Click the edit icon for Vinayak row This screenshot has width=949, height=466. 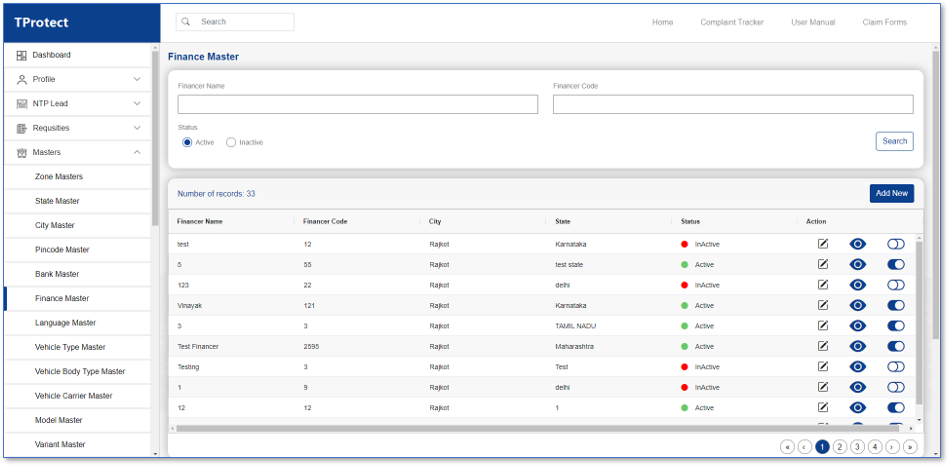[823, 305]
